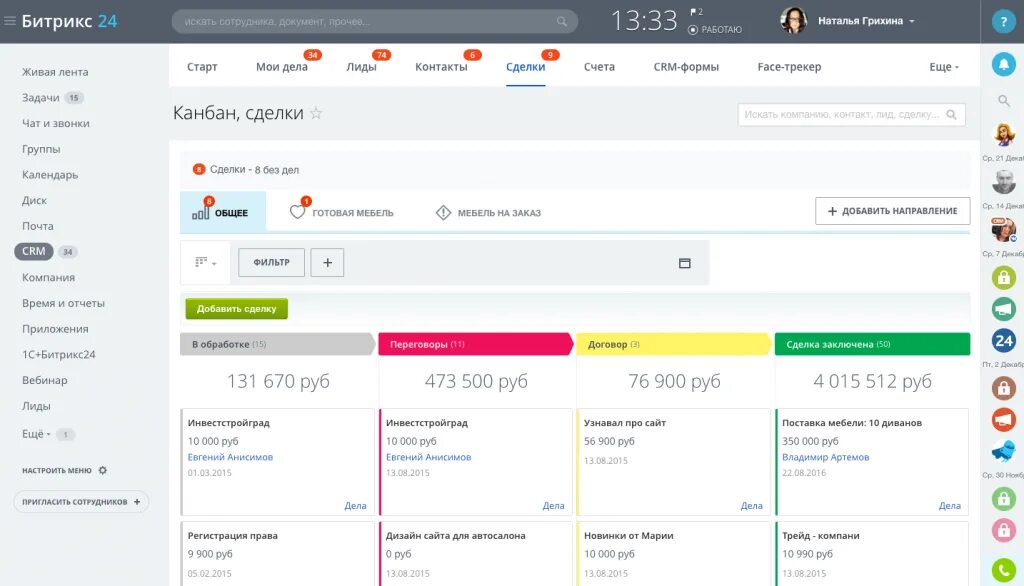Image resolution: width=1024 pixels, height=586 pixels.
Task: Open chat with gray-haired man avatar
Action: point(1004,182)
